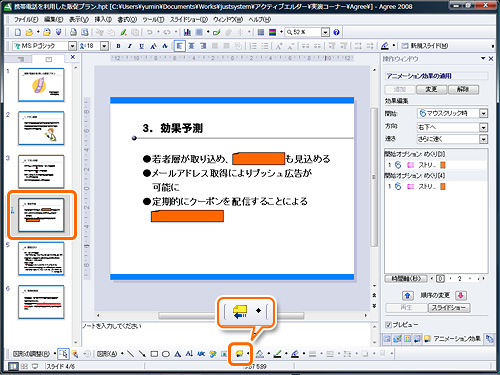Click the Print icon in the toolbar
Image resolution: width=500 pixels, height=375 pixels.
pos(73,32)
